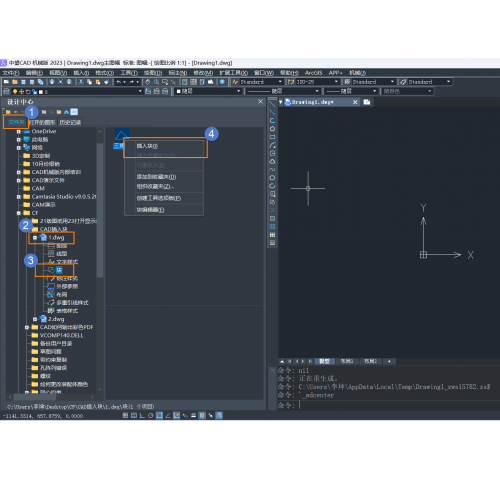Switch to the 布局1 layout tab

[347, 361]
